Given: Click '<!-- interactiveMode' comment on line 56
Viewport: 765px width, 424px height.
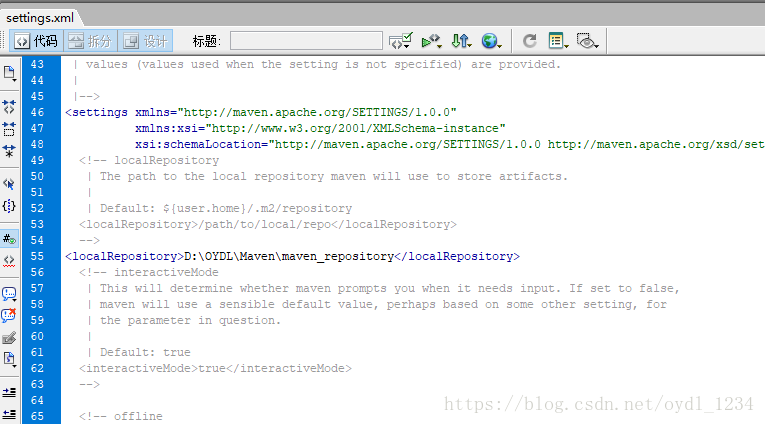Looking at the screenshot, I should pos(149,272).
